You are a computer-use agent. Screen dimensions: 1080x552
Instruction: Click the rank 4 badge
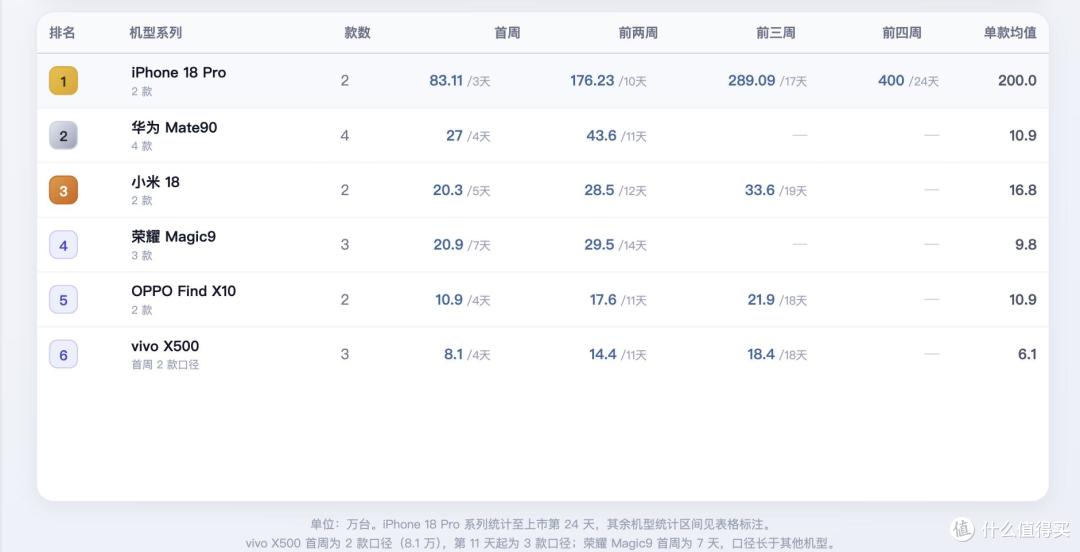click(x=63, y=245)
